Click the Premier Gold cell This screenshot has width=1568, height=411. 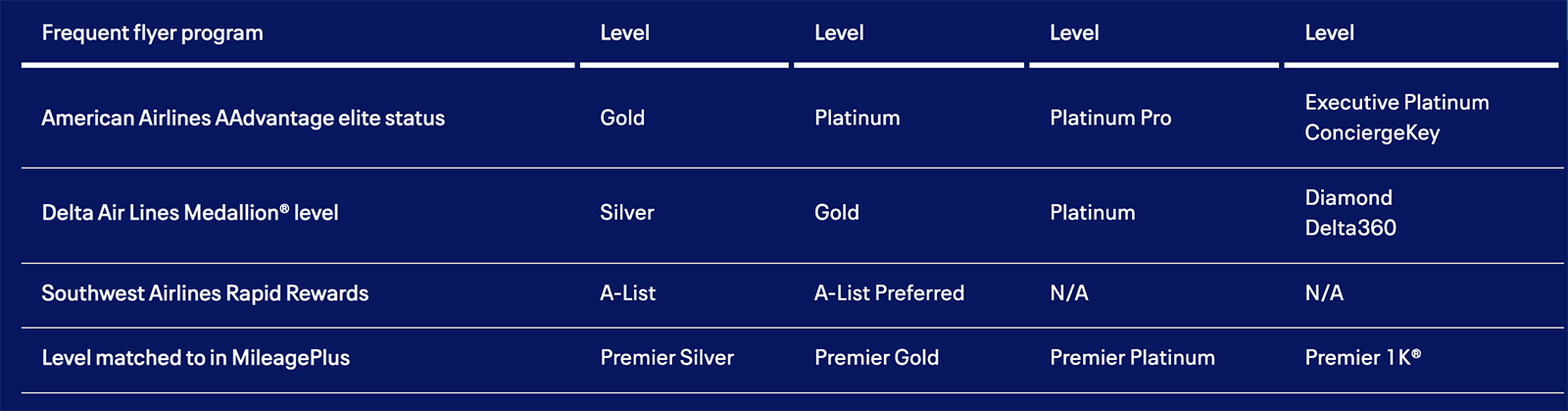(x=876, y=358)
